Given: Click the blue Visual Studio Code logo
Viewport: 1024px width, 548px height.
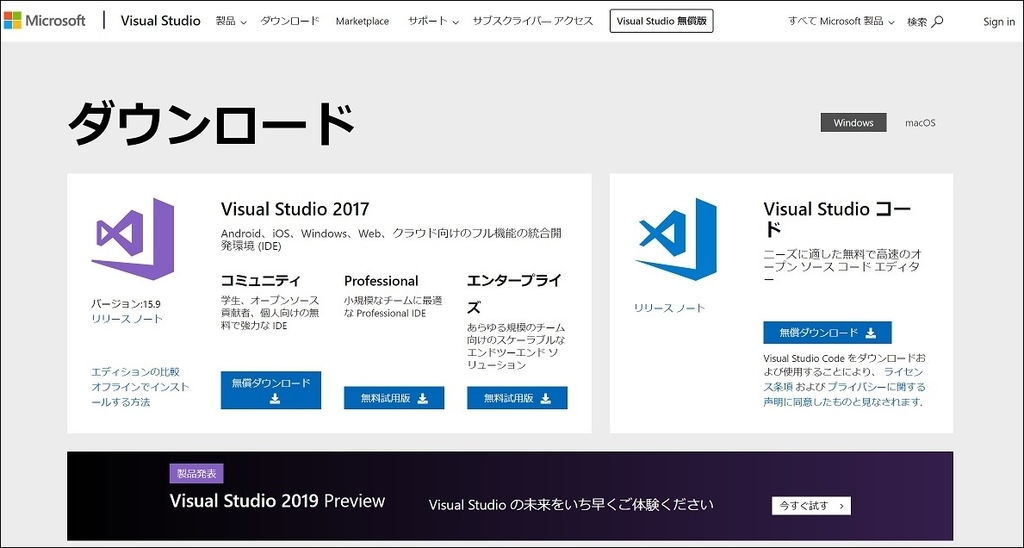Looking at the screenshot, I should point(675,239).
